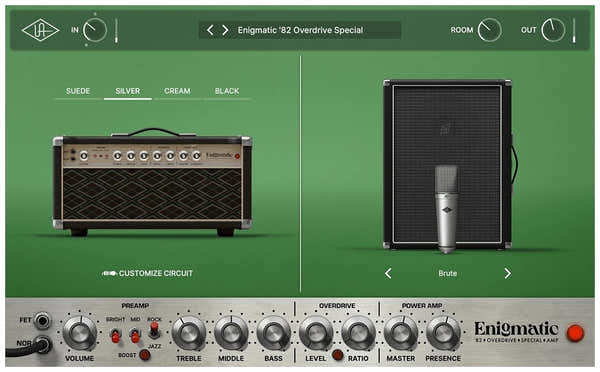Viewport: 600px width, 372px height.
Task: Open the Enigmatic '82 Overdrive Special preset name
Action: click(300, 30)
